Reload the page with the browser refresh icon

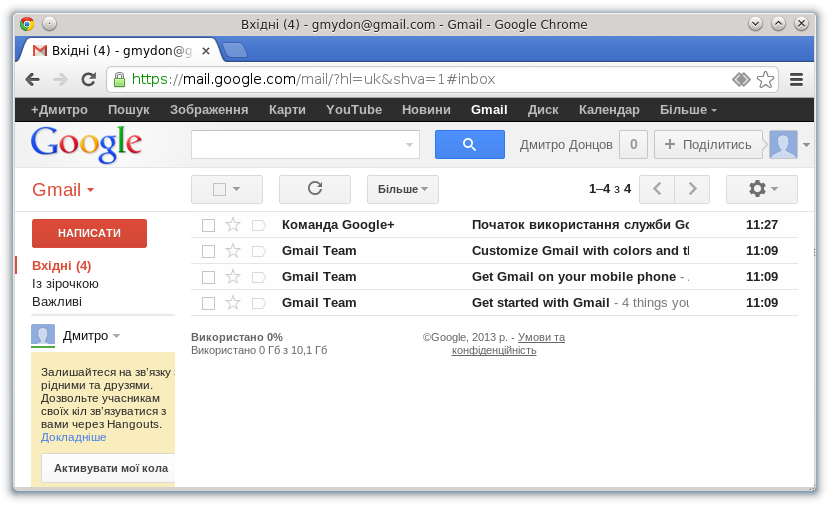(x=88, y=80)
